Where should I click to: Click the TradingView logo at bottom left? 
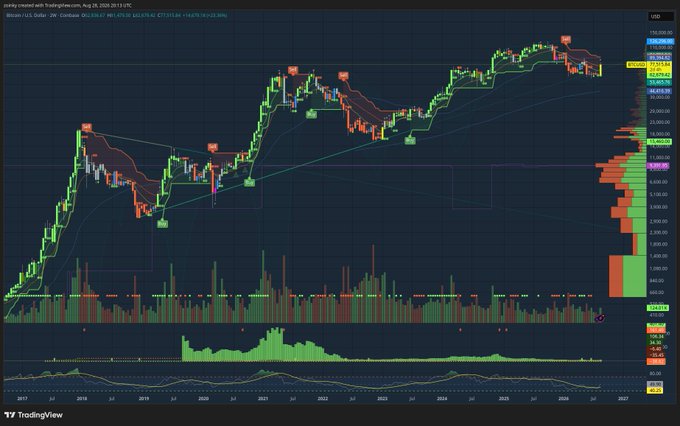[x=33, y=415]
